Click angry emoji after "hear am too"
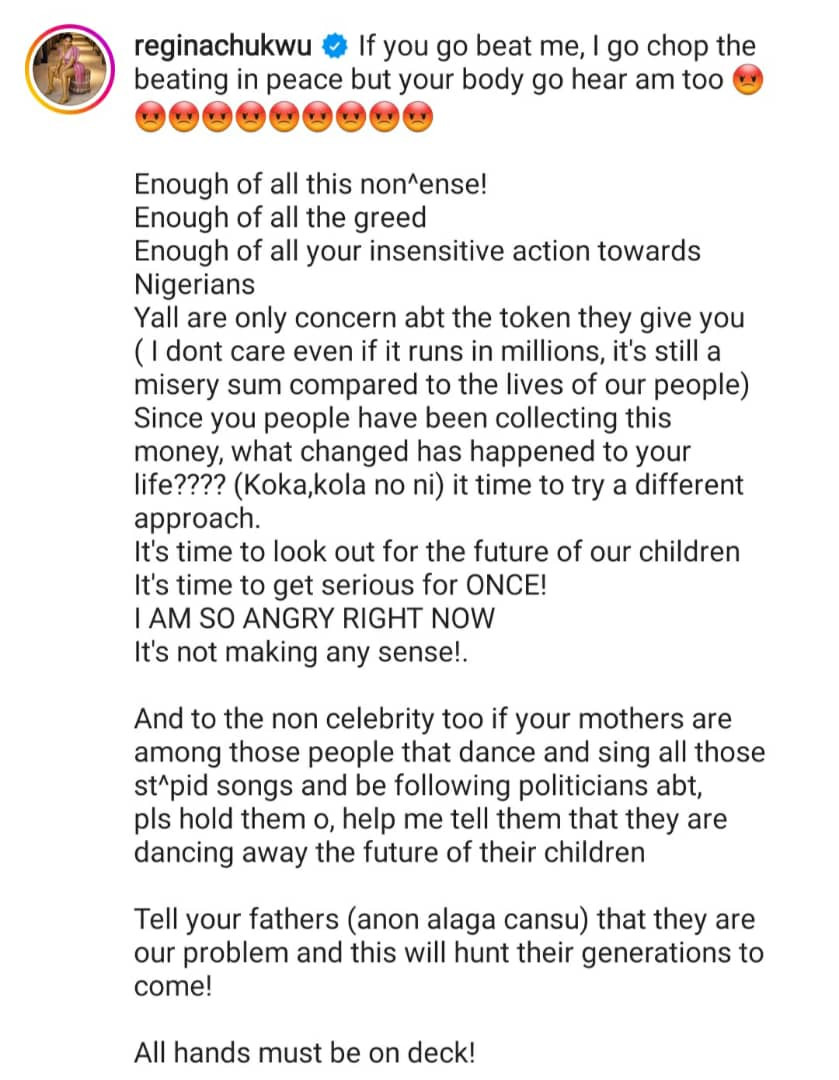 click(x=747, y=81)
